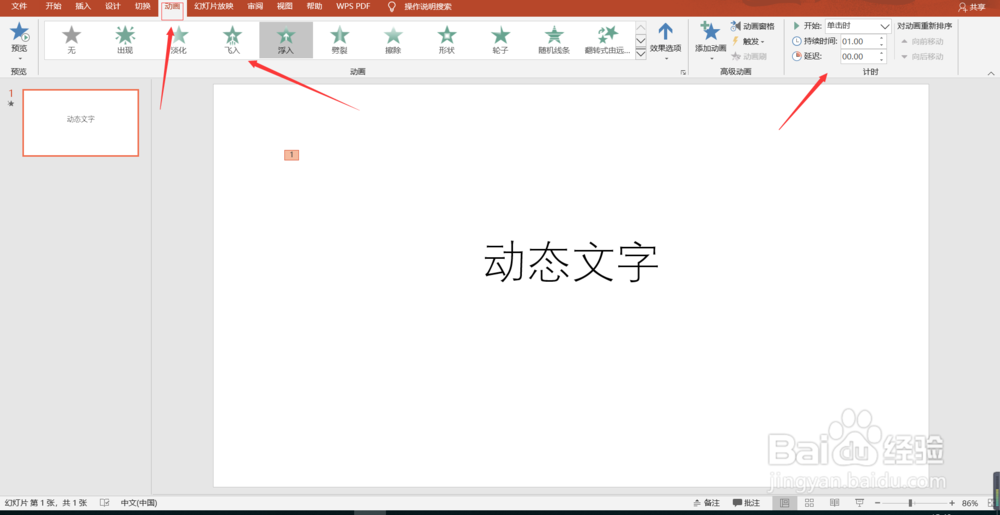Click zoom out minus button
The image size is (1000, 515).
click(877, 503)
